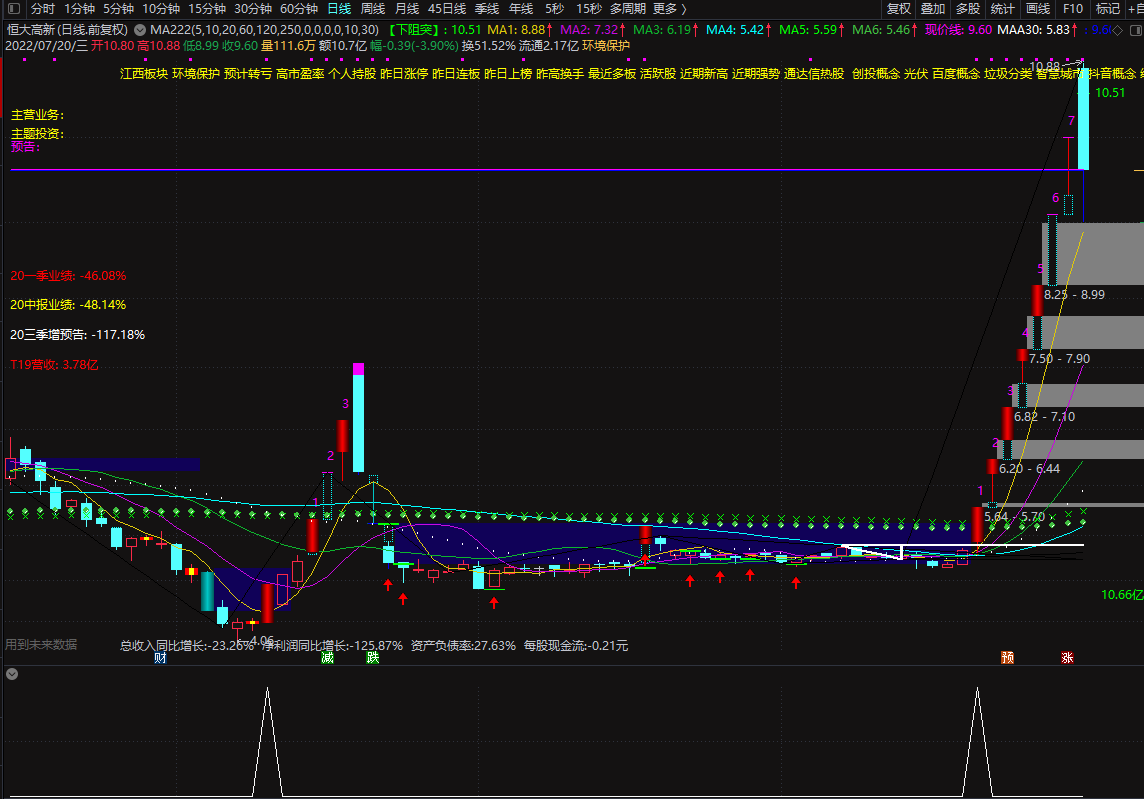Click the 预 forecast marker icon

tap(1008, 657)
